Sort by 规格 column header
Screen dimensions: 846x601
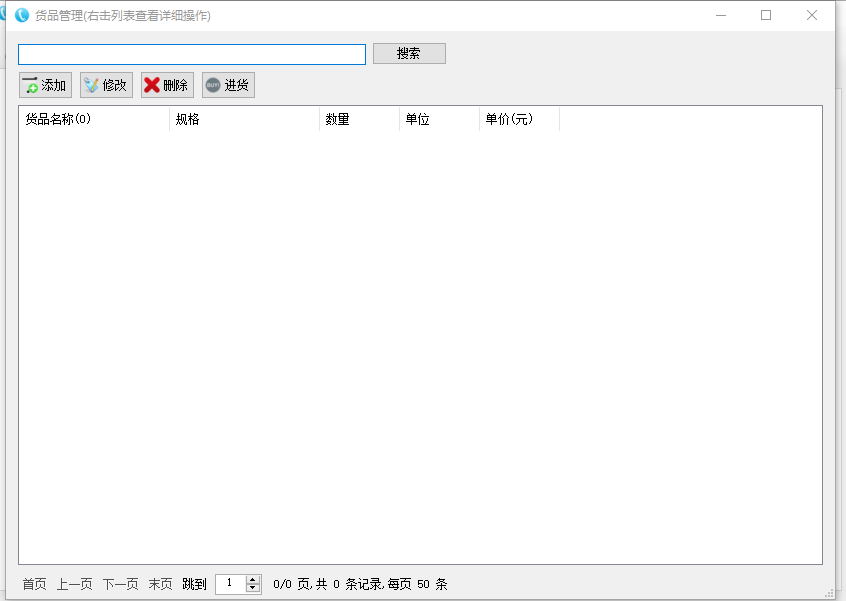(x=244, y=119)
